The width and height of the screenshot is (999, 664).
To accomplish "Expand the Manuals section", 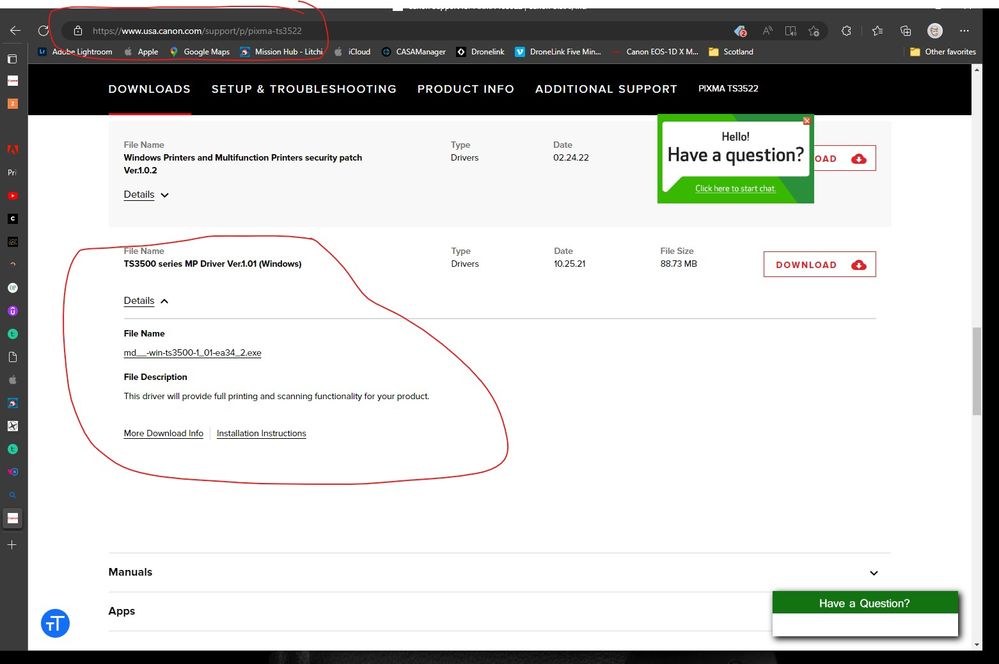I will coord(873,572).
